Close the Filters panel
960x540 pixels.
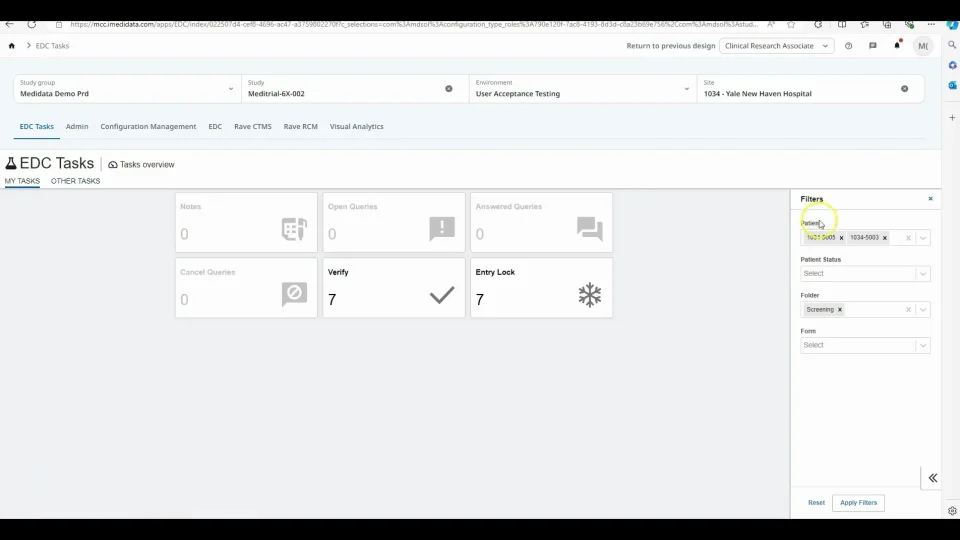[931, 199]
